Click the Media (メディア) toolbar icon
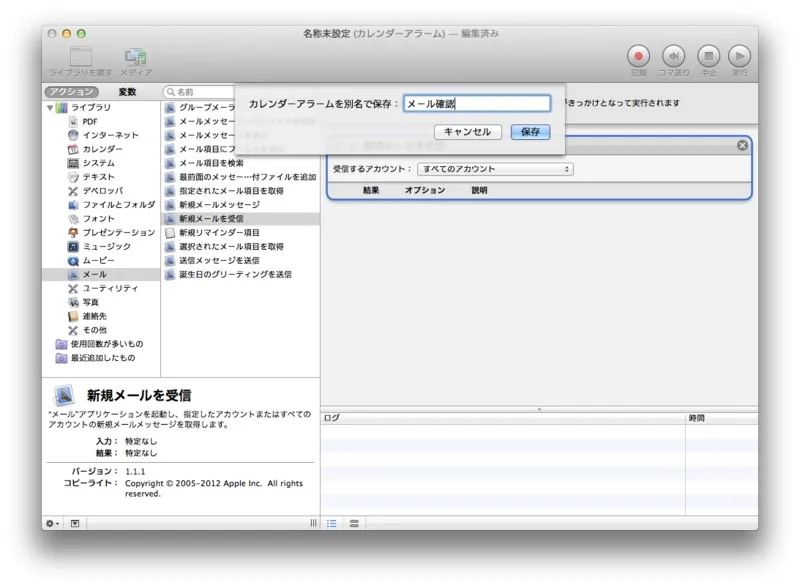This screenshot has width=800, height=588. (136, 57)
